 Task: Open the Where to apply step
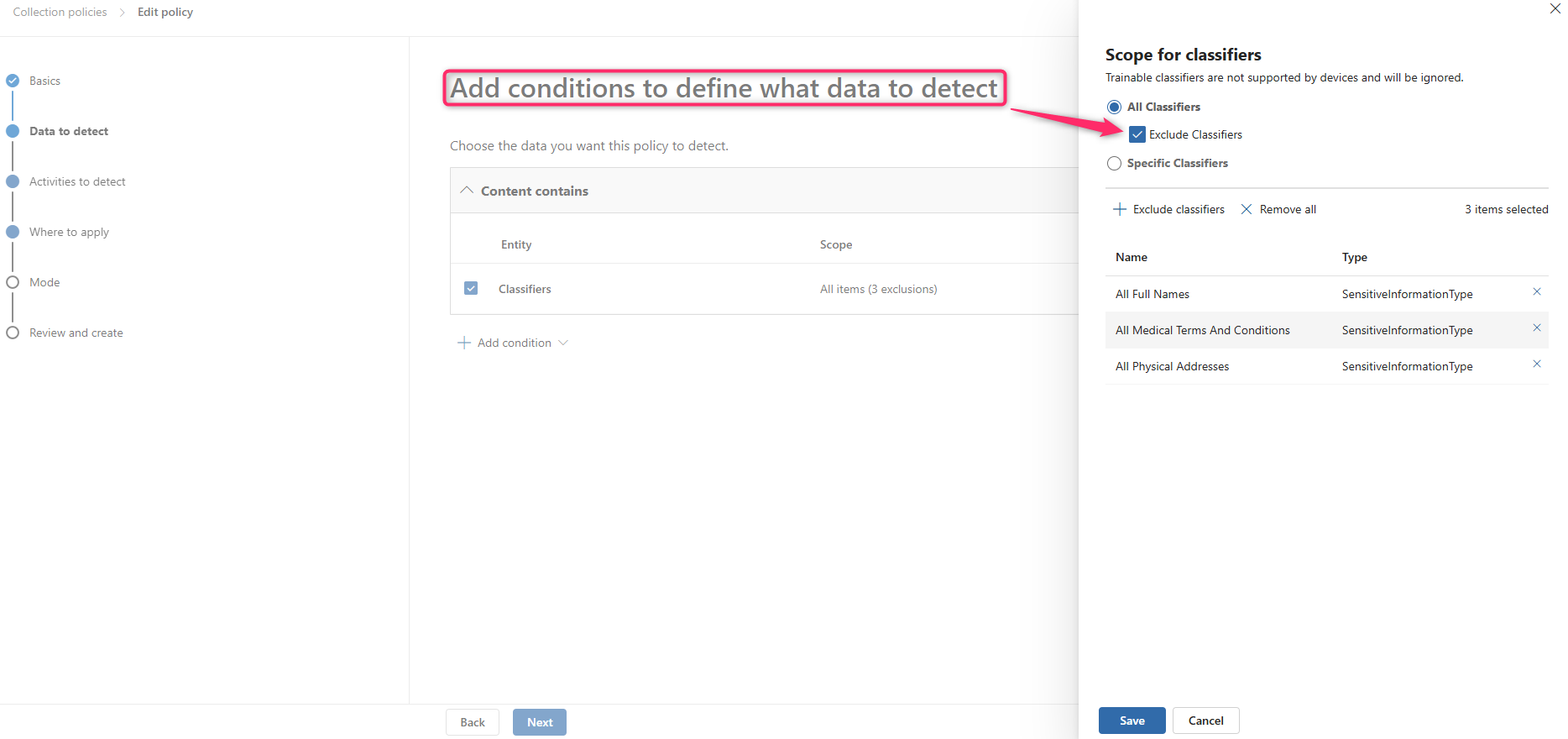pos(69,232)
